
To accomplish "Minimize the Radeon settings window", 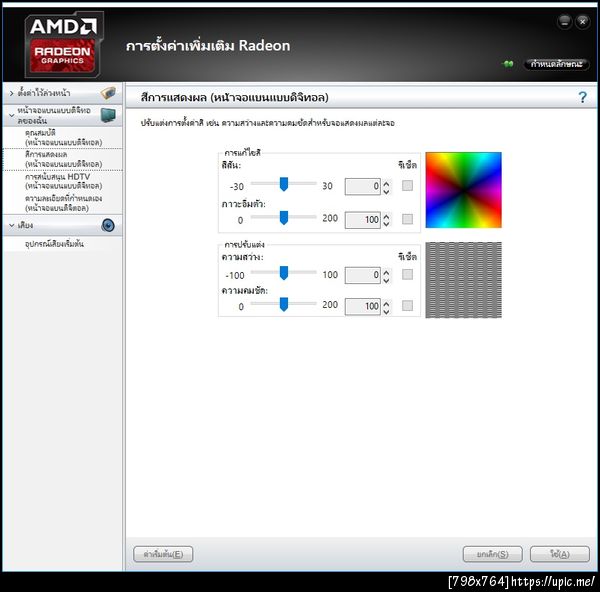I will 564,22.
